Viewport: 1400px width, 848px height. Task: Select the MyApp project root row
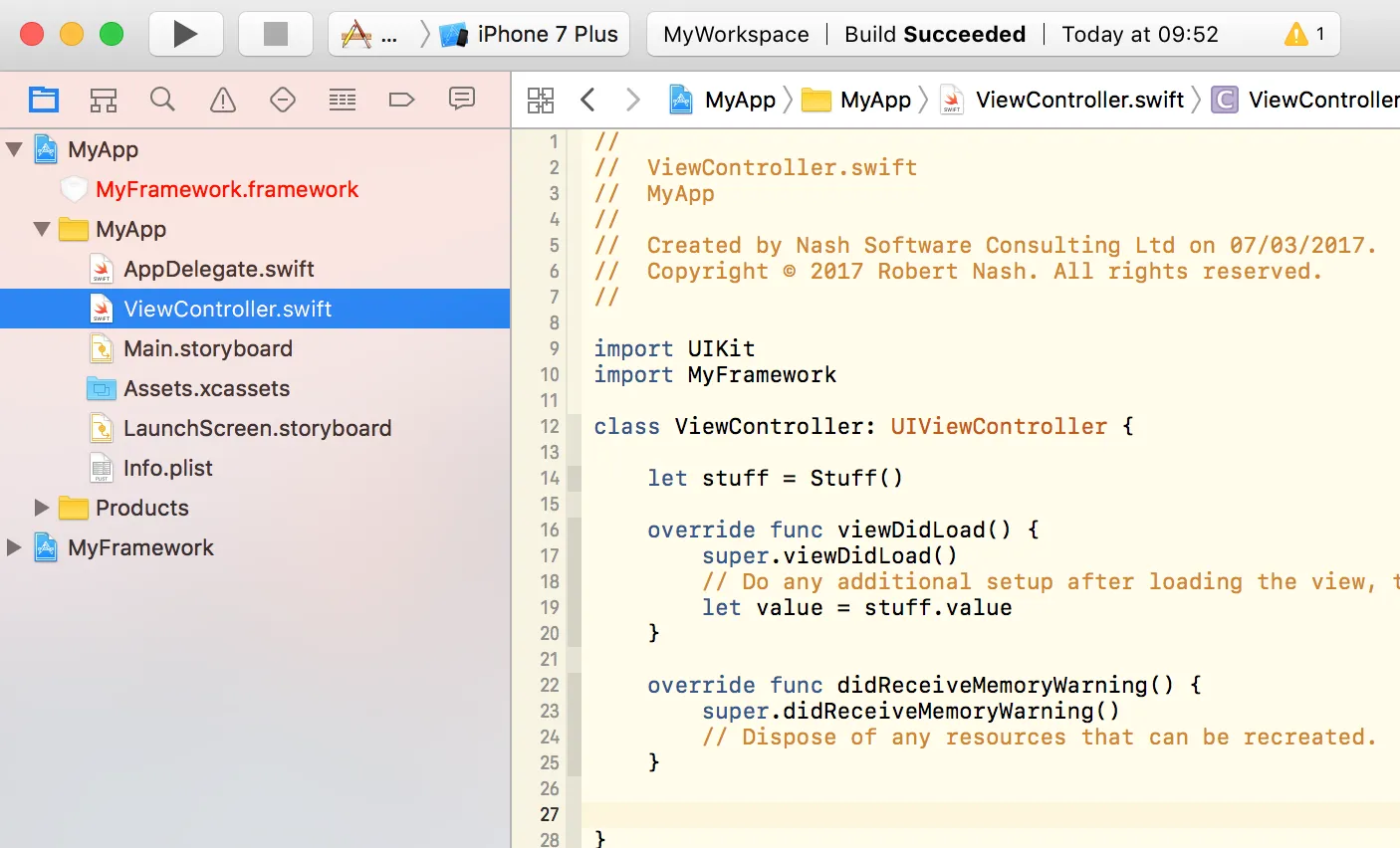coord(255,149)
